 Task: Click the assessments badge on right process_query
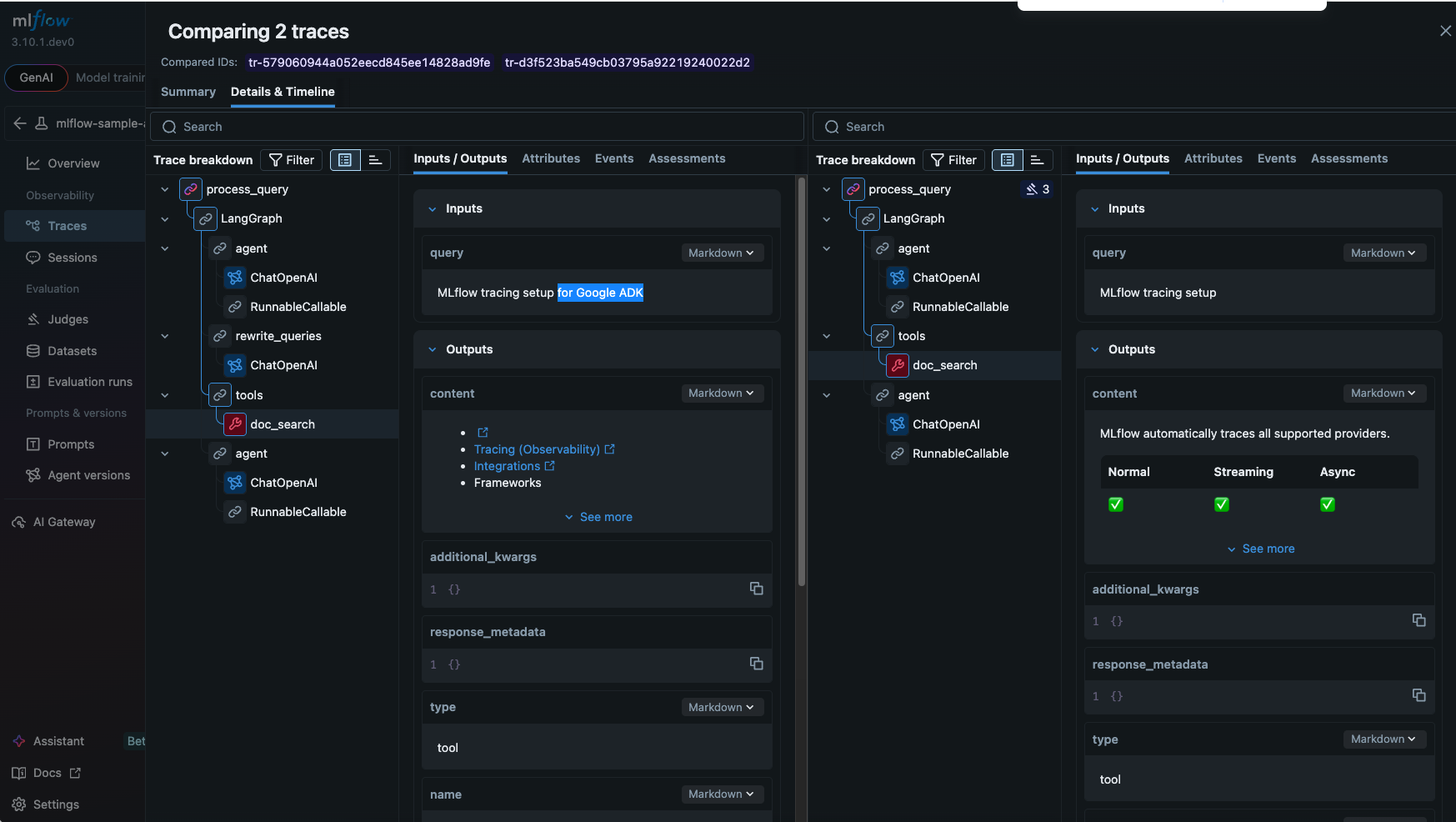(x=1038, y=189)
